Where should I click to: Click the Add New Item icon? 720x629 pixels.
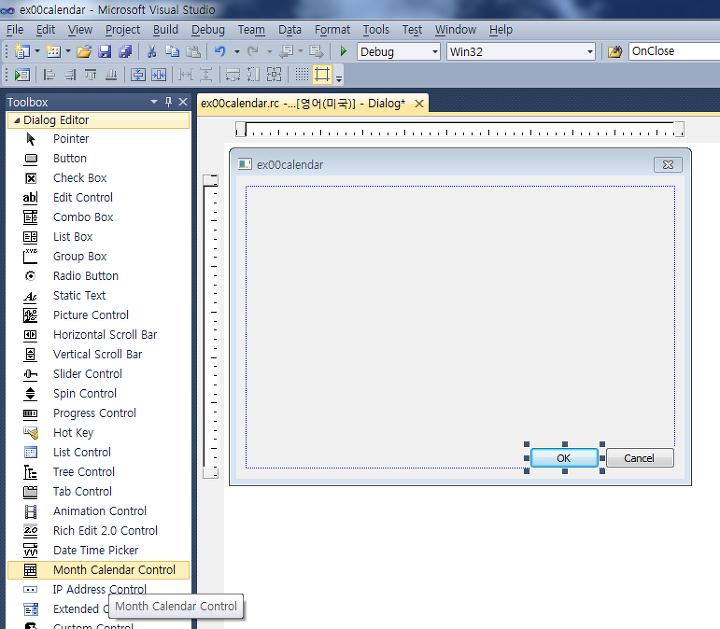point(53,51)
